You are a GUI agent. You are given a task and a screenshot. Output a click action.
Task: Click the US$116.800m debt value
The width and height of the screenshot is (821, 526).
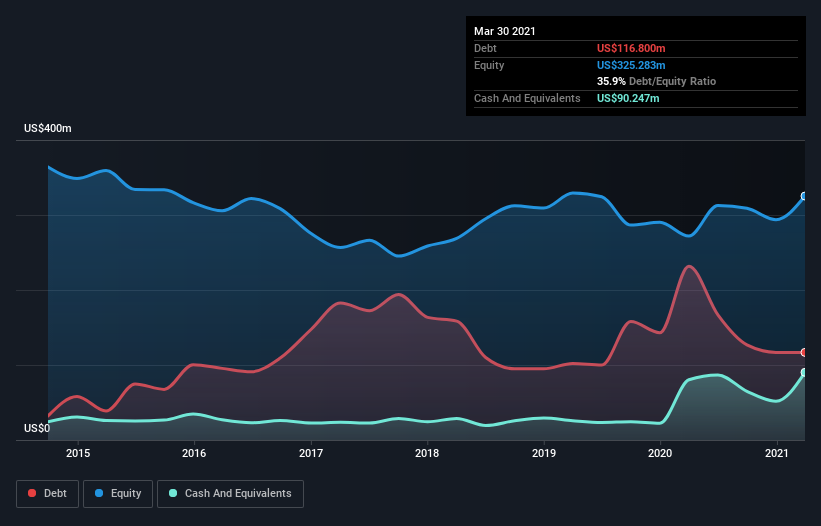coord(631,48)
